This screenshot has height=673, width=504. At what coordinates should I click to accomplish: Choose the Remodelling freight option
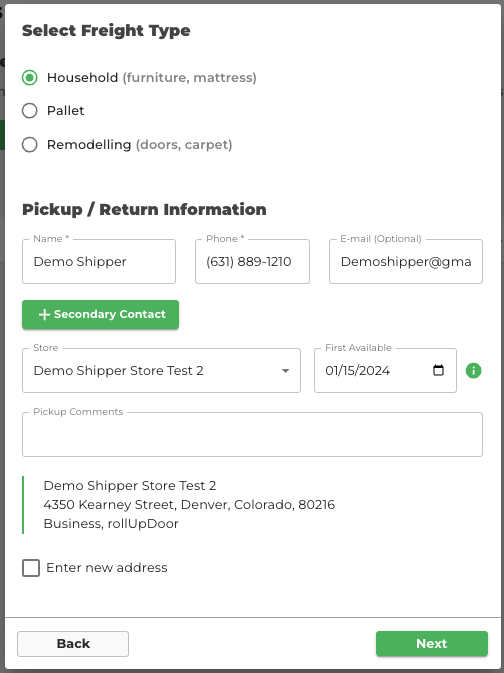(x=30, y=145)
